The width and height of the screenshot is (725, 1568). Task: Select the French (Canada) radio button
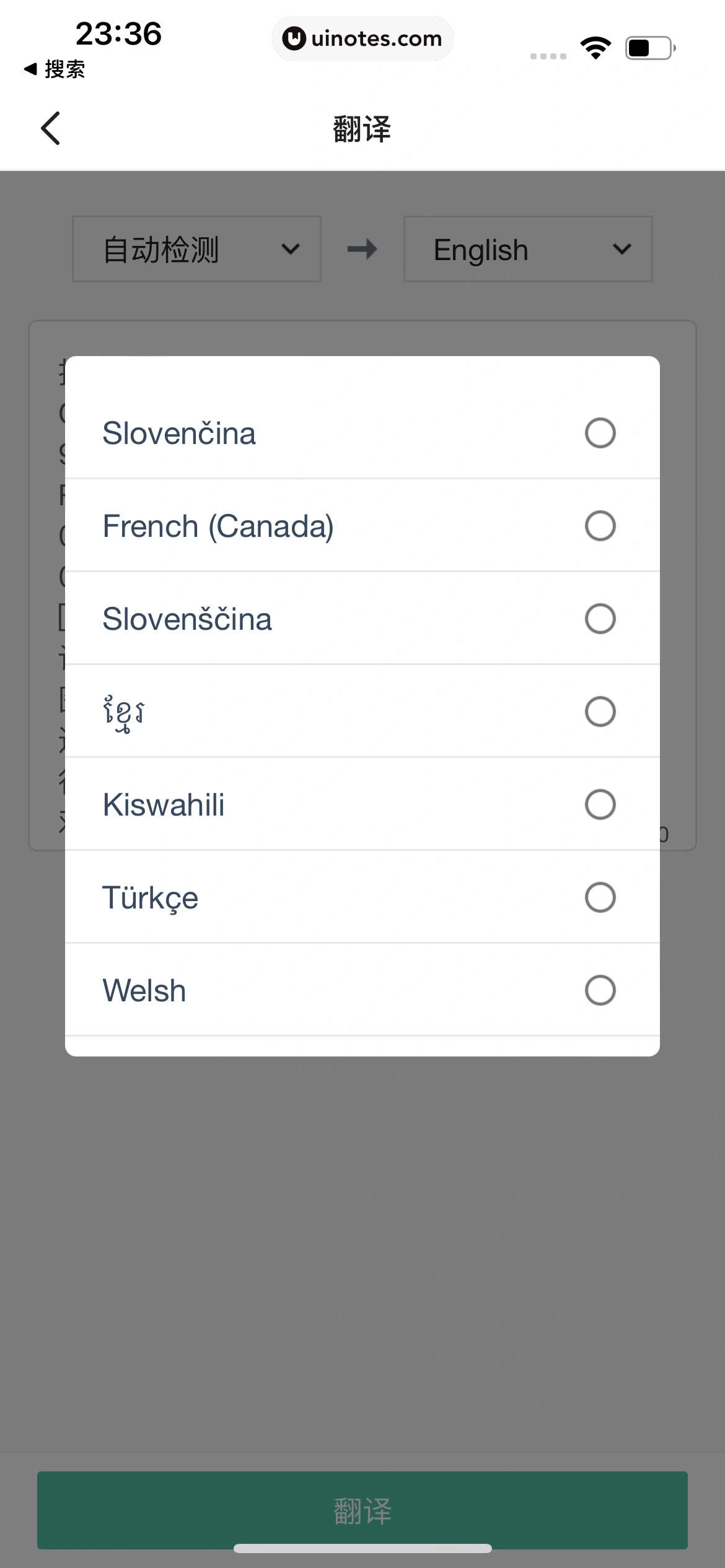click(x=600, y=526)
